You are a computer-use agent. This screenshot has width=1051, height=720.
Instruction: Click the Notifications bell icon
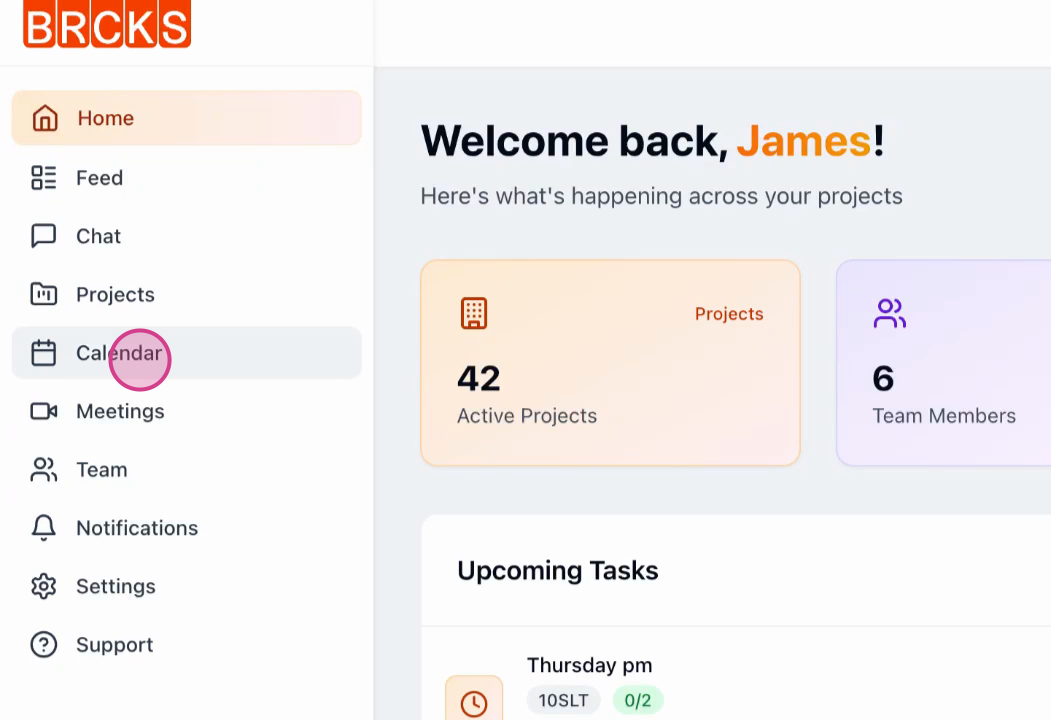coord(44,528)
